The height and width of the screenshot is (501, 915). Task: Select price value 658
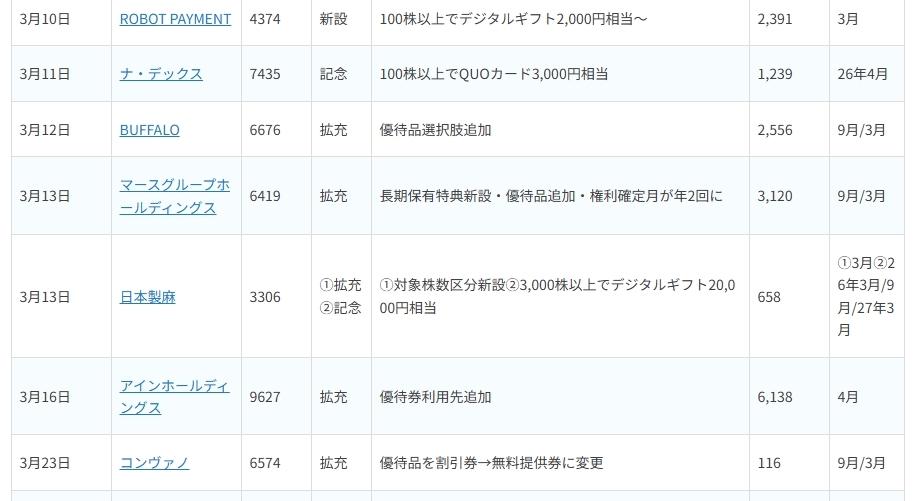click(x=769, y=297)
